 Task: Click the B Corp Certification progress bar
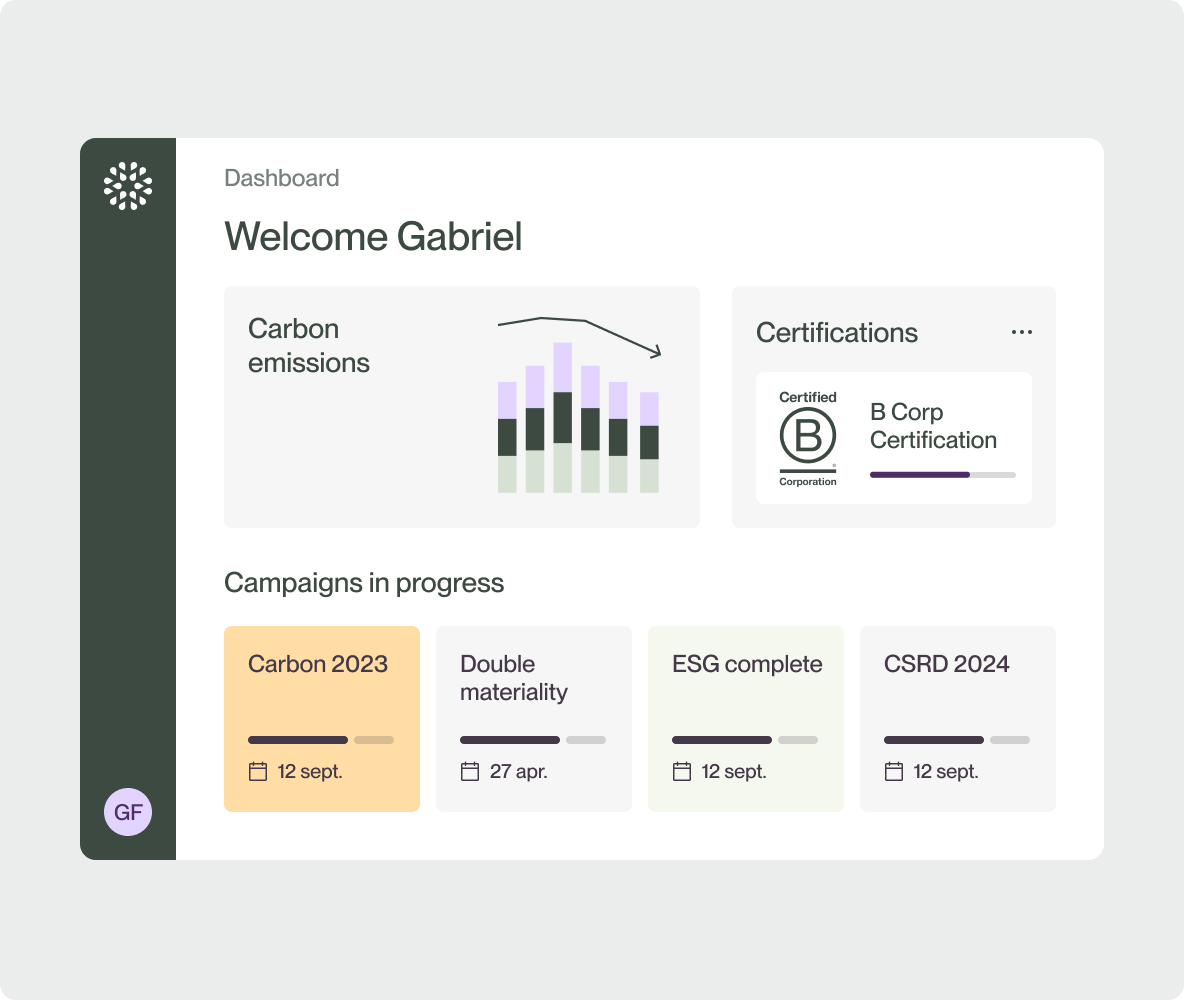click(942, 475)
